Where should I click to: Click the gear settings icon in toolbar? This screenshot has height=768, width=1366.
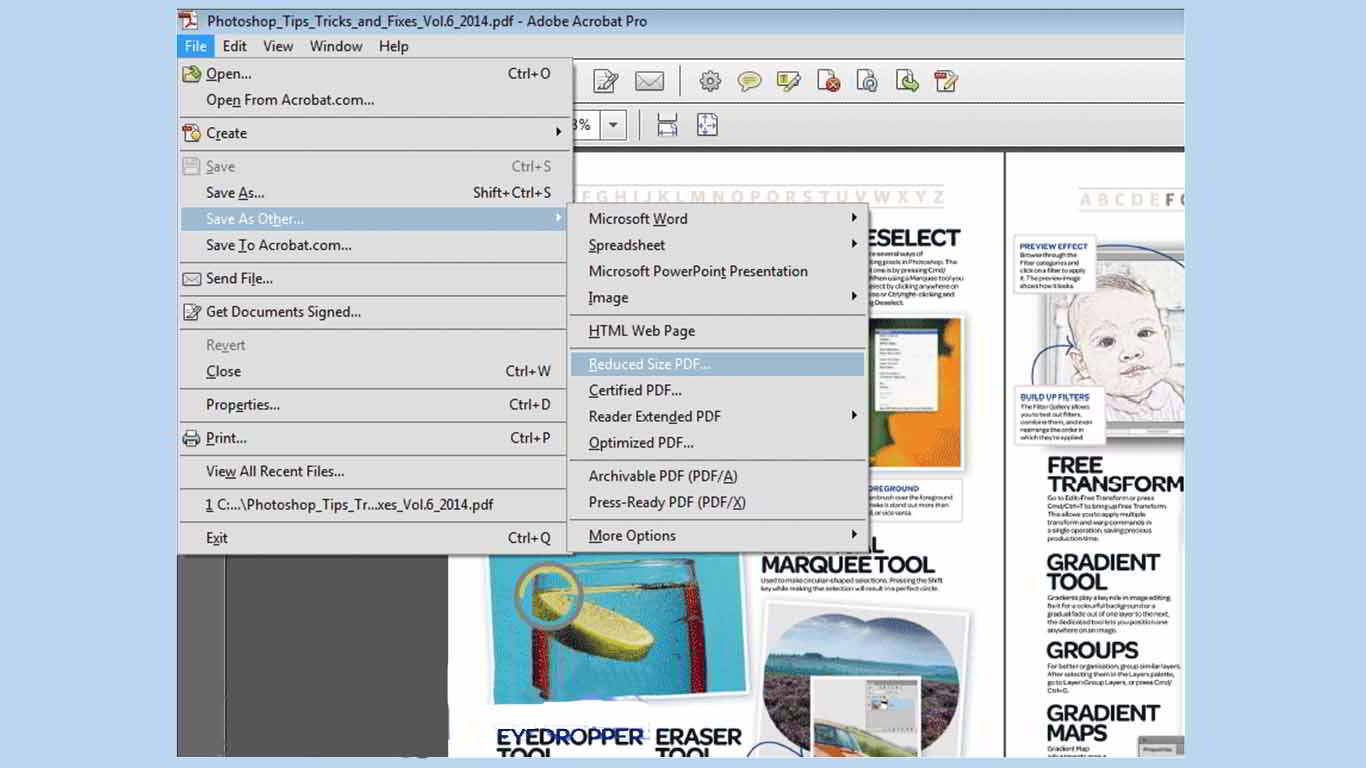pyautogui.click(x=710, y=81)
